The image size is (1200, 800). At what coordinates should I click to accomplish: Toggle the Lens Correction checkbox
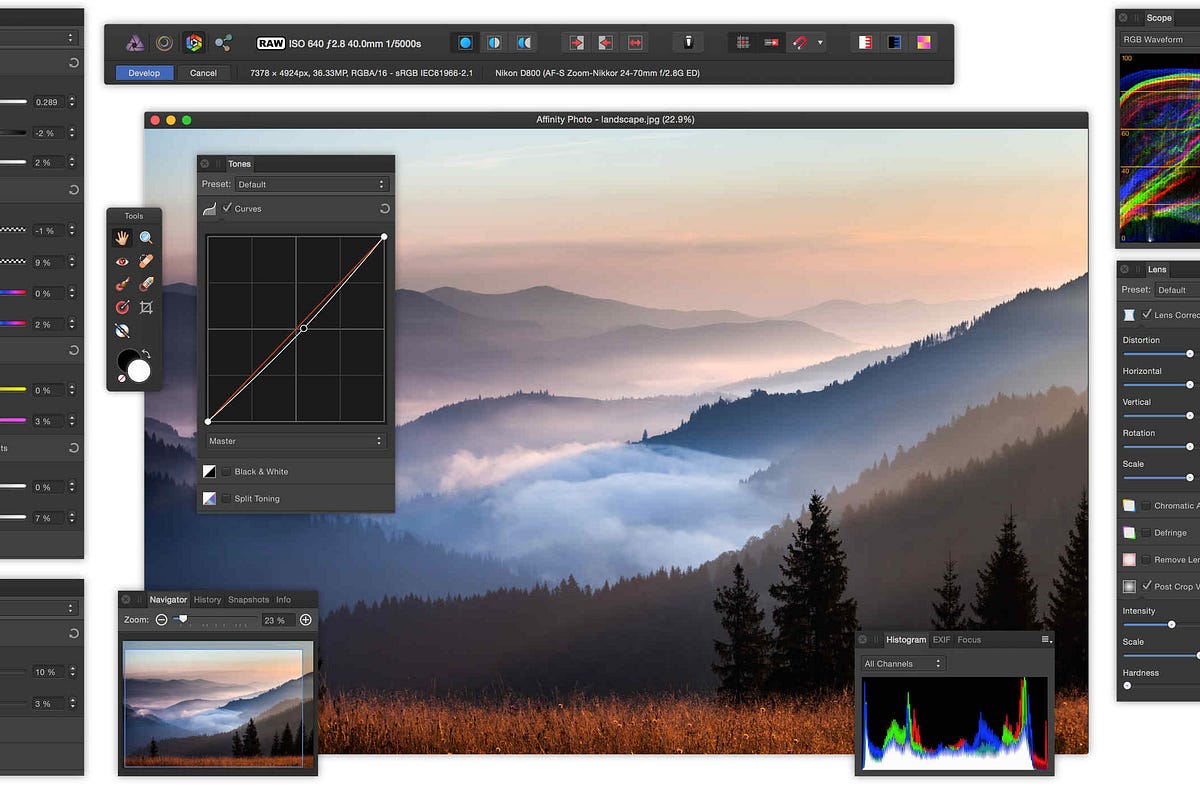click(1146, 314)
